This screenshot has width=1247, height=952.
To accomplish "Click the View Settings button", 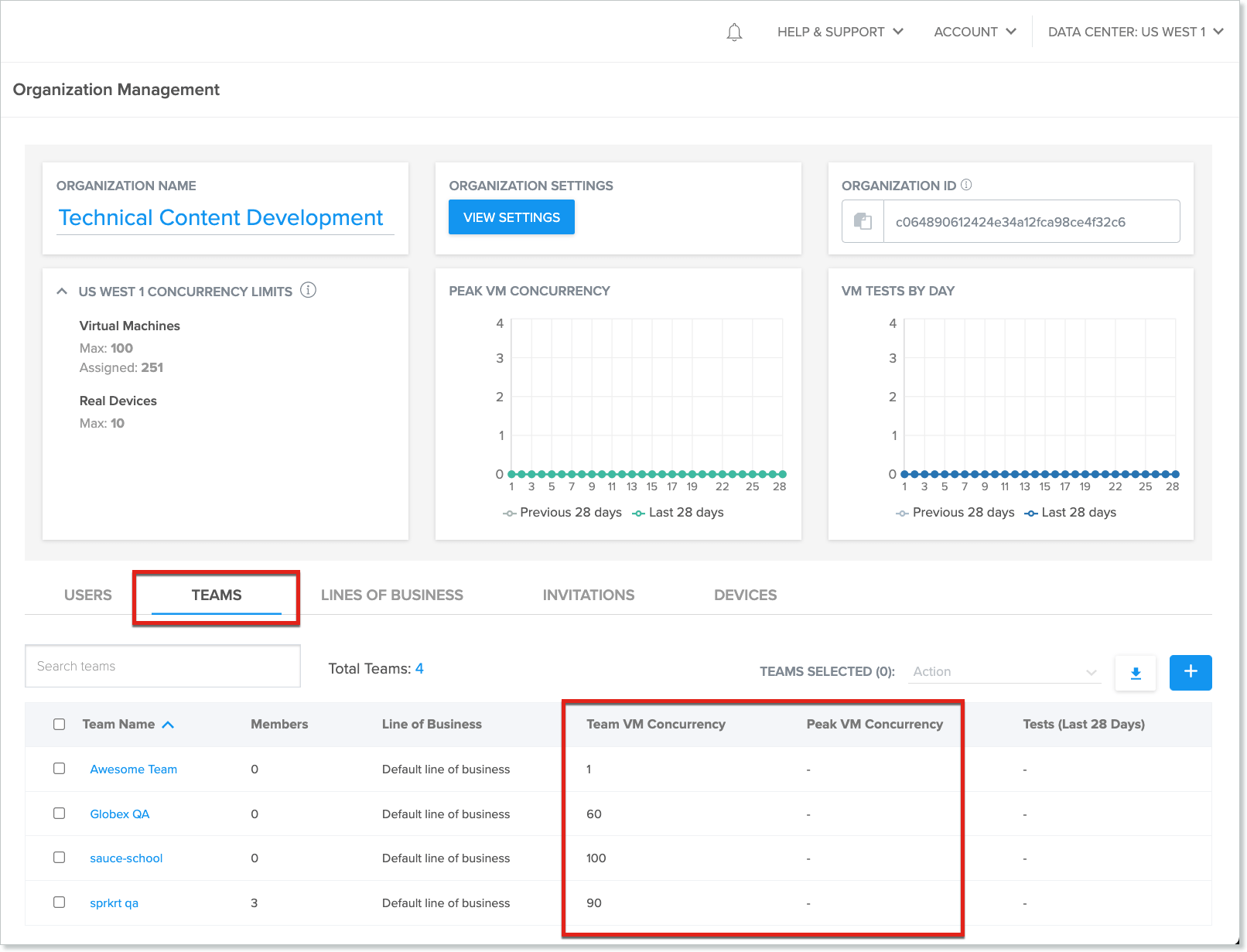I will [511, 217].
